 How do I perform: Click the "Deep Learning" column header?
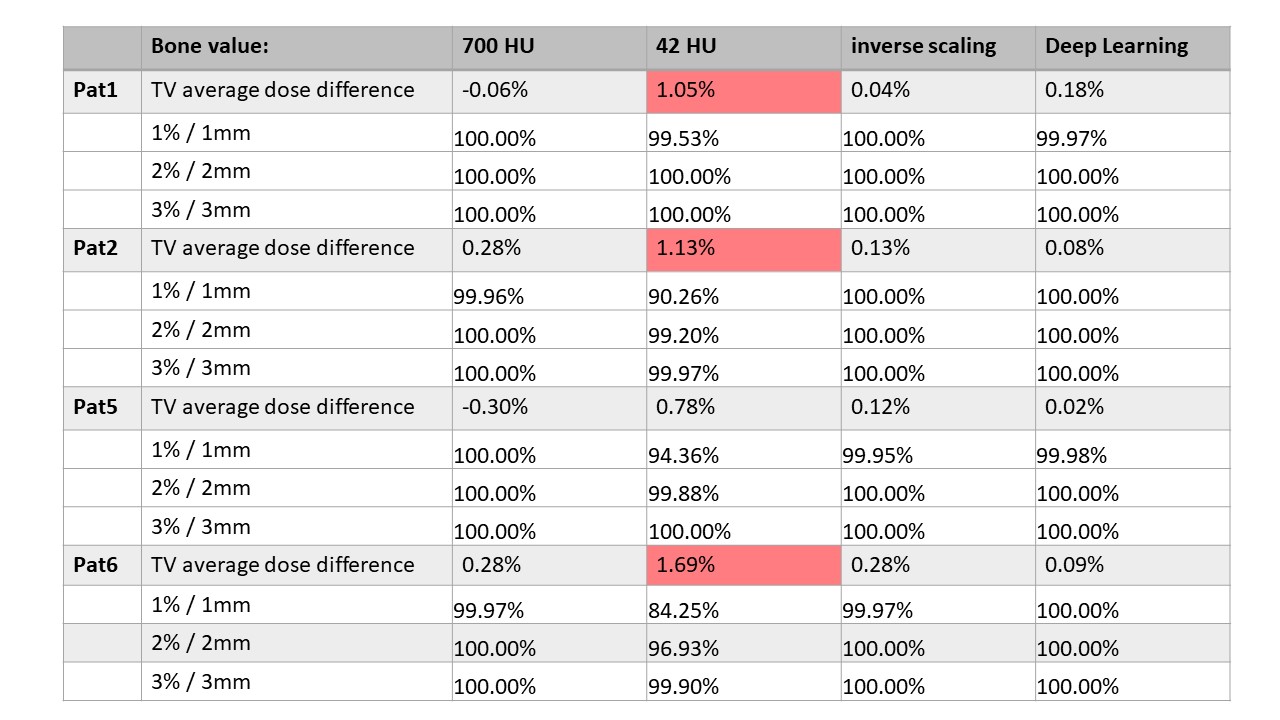1116,46
